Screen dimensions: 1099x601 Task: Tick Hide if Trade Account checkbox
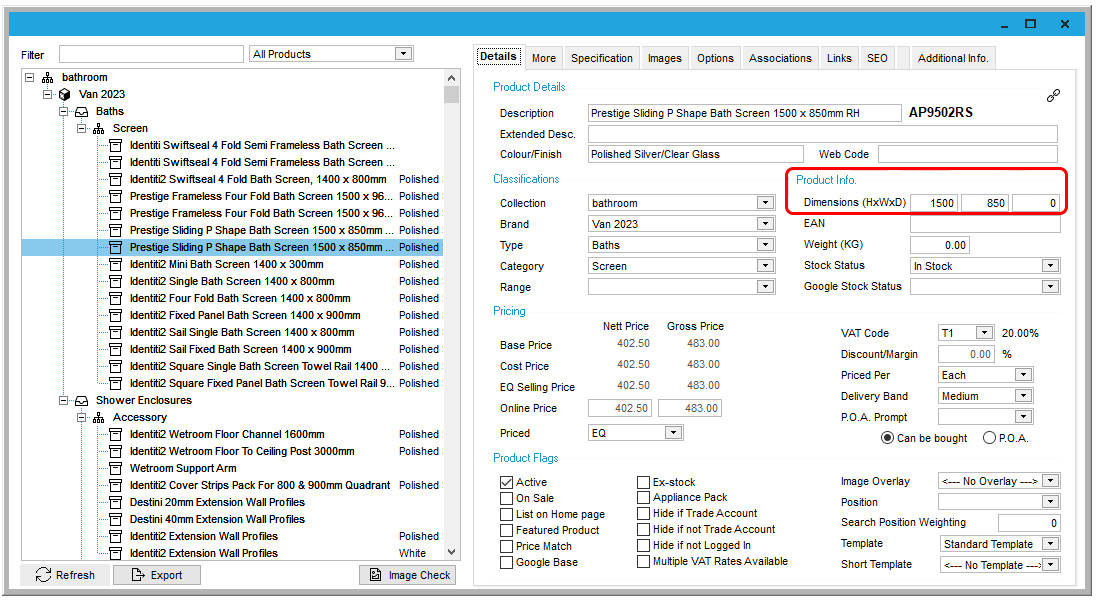pyautogui.click(x=643, y=513)
